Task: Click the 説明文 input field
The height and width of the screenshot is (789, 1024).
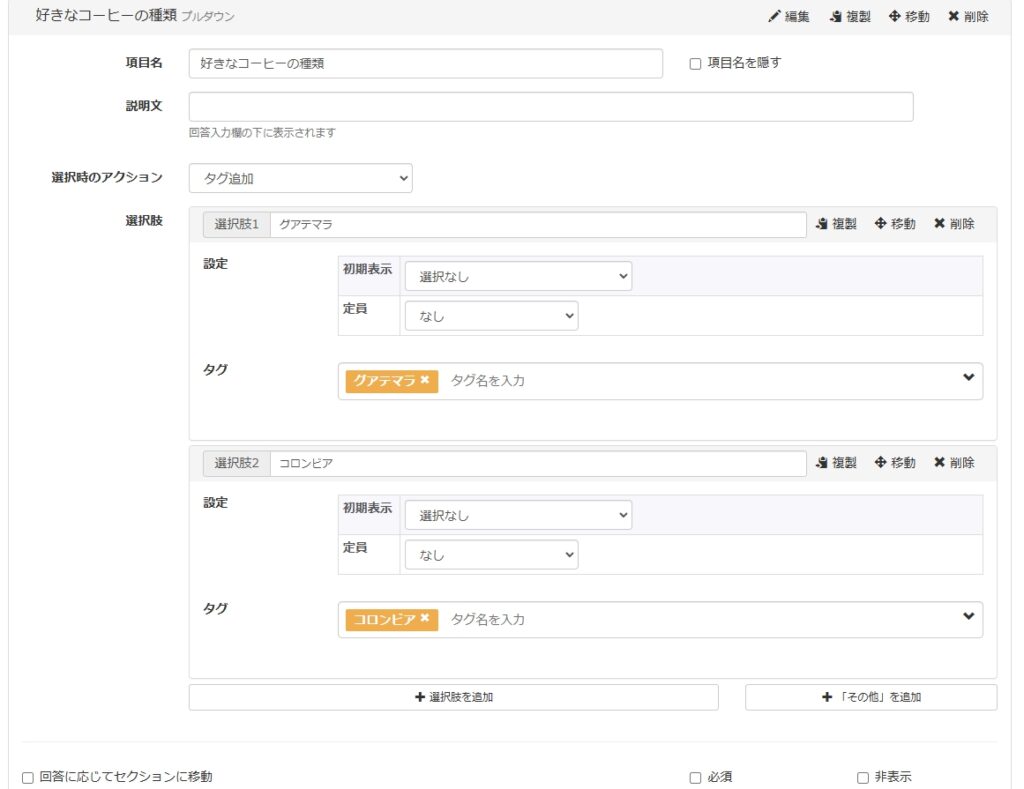Action: (550, 107)
